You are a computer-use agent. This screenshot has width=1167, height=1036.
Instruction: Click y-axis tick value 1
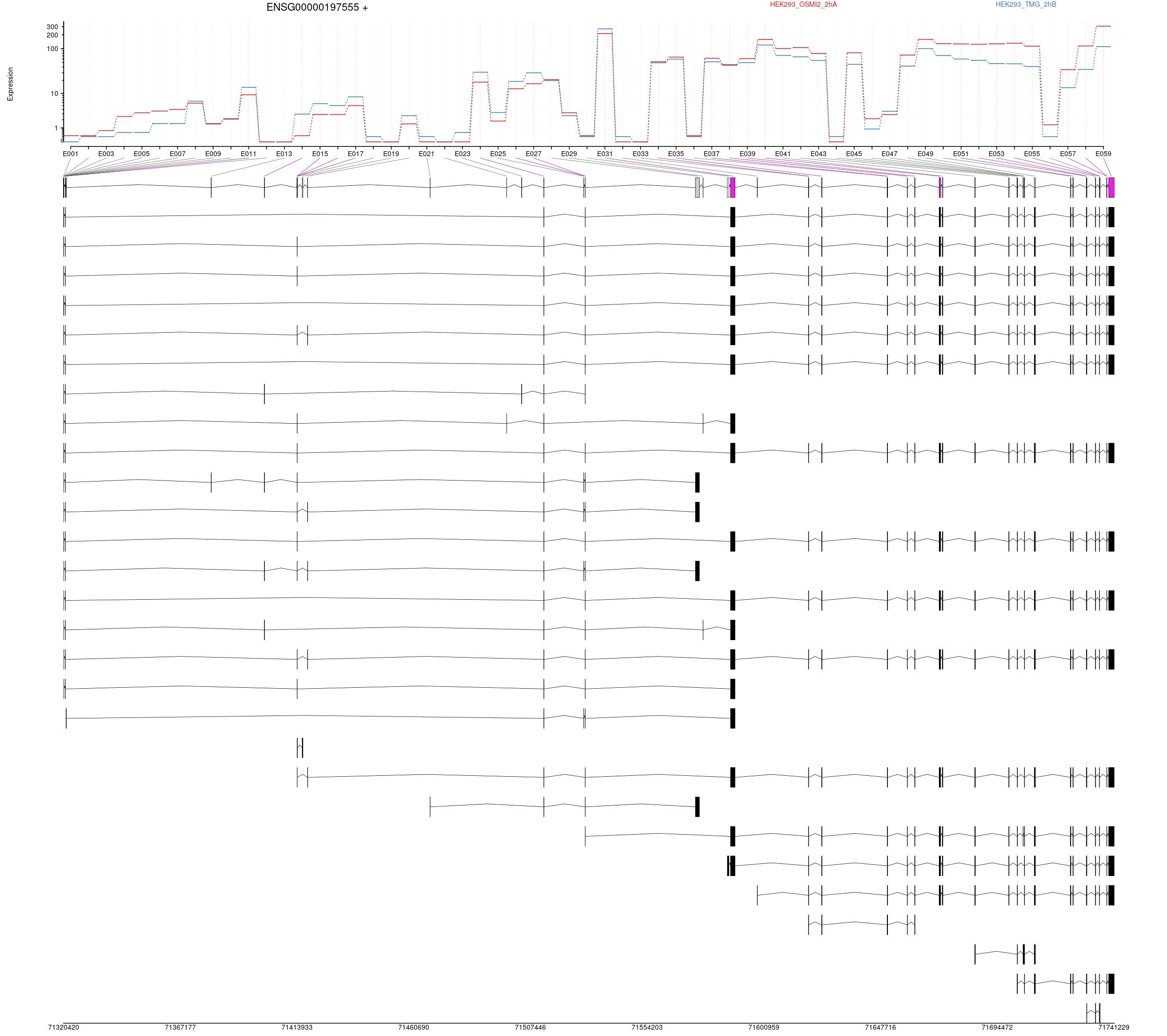[x=56, y=128]
